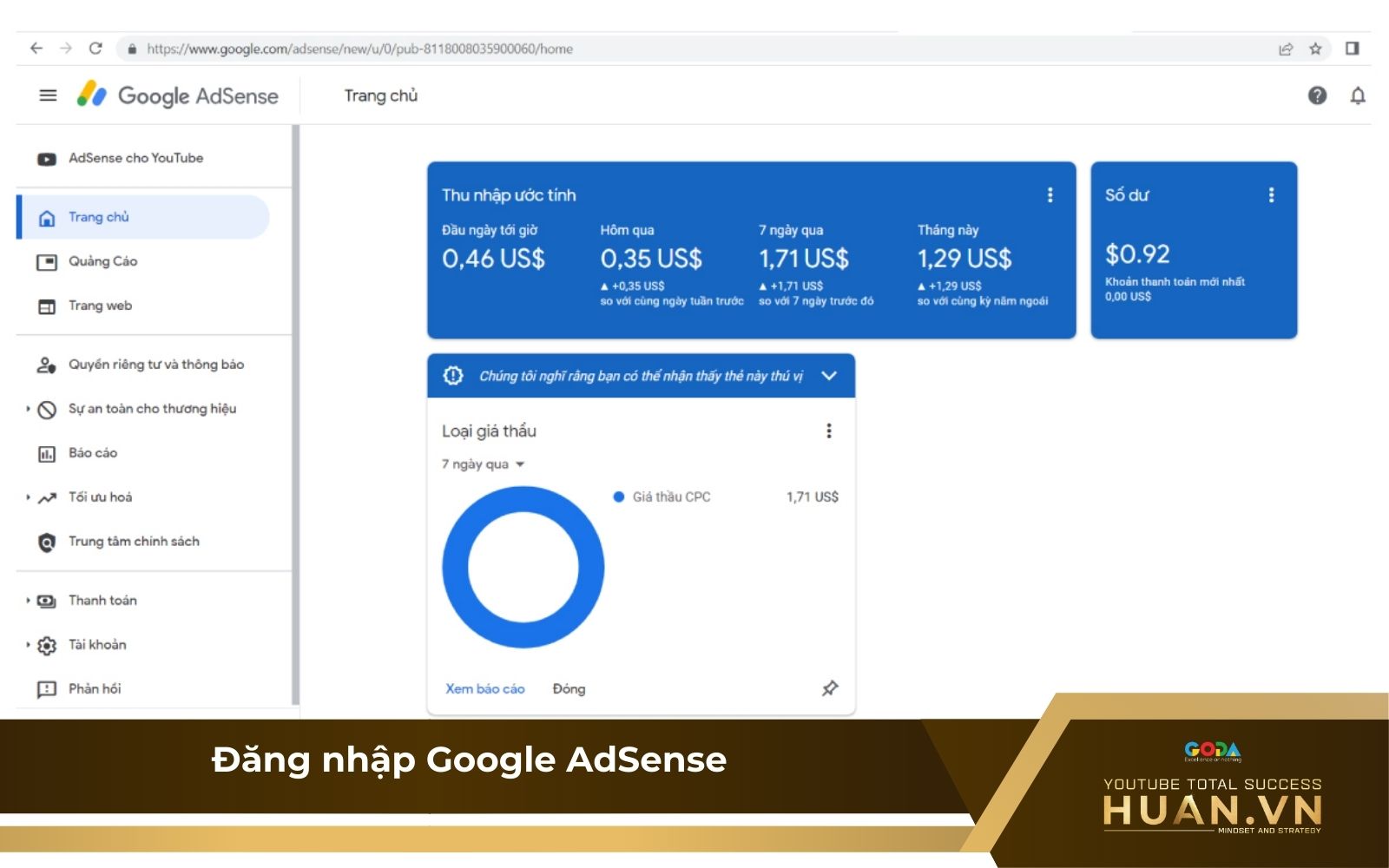Open Quảng Cáo section
The height and width of the screenshot is (868, 1389).
(x=102, y=261)
